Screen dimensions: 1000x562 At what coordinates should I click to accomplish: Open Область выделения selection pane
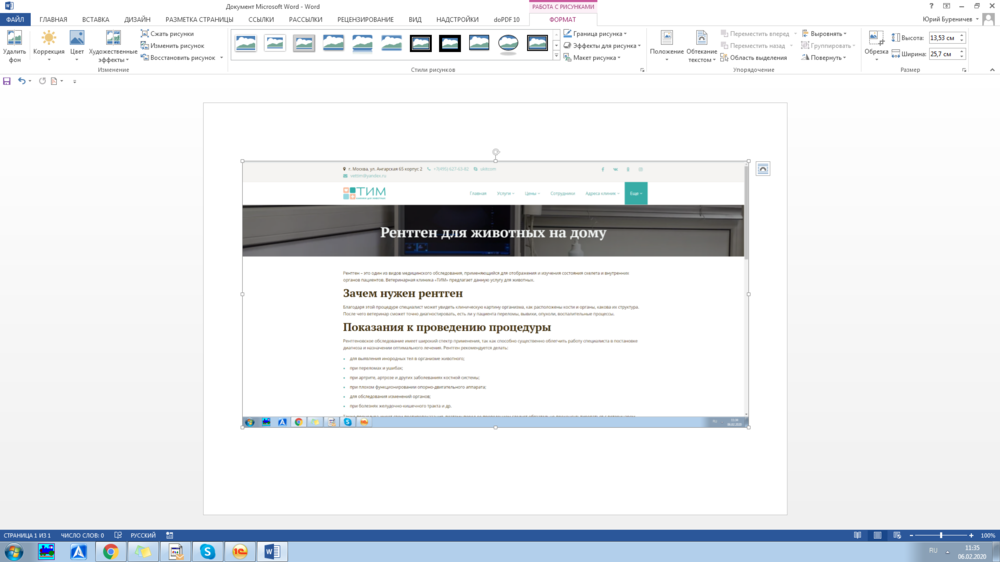click(x=753, y=57)
